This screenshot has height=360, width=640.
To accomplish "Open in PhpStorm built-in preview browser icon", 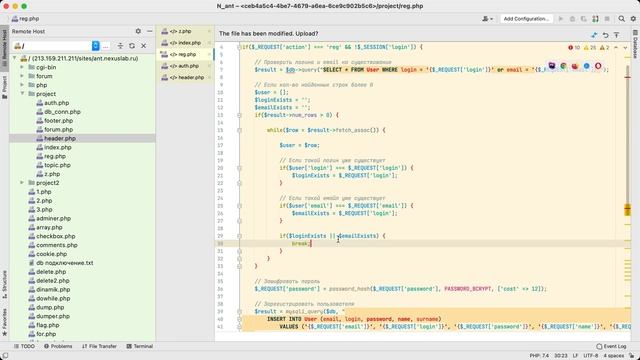I will coord(552,66).
